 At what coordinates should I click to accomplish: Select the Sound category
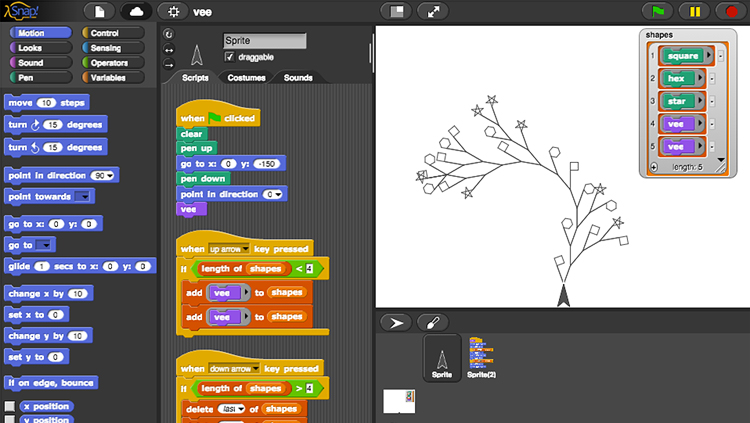click(x=41, y=62)
